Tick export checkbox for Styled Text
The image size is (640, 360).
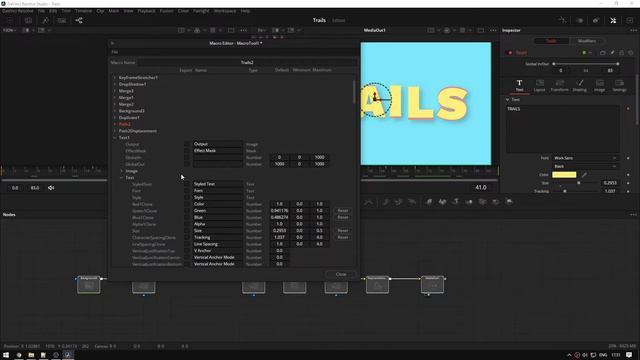pos(187,184)
